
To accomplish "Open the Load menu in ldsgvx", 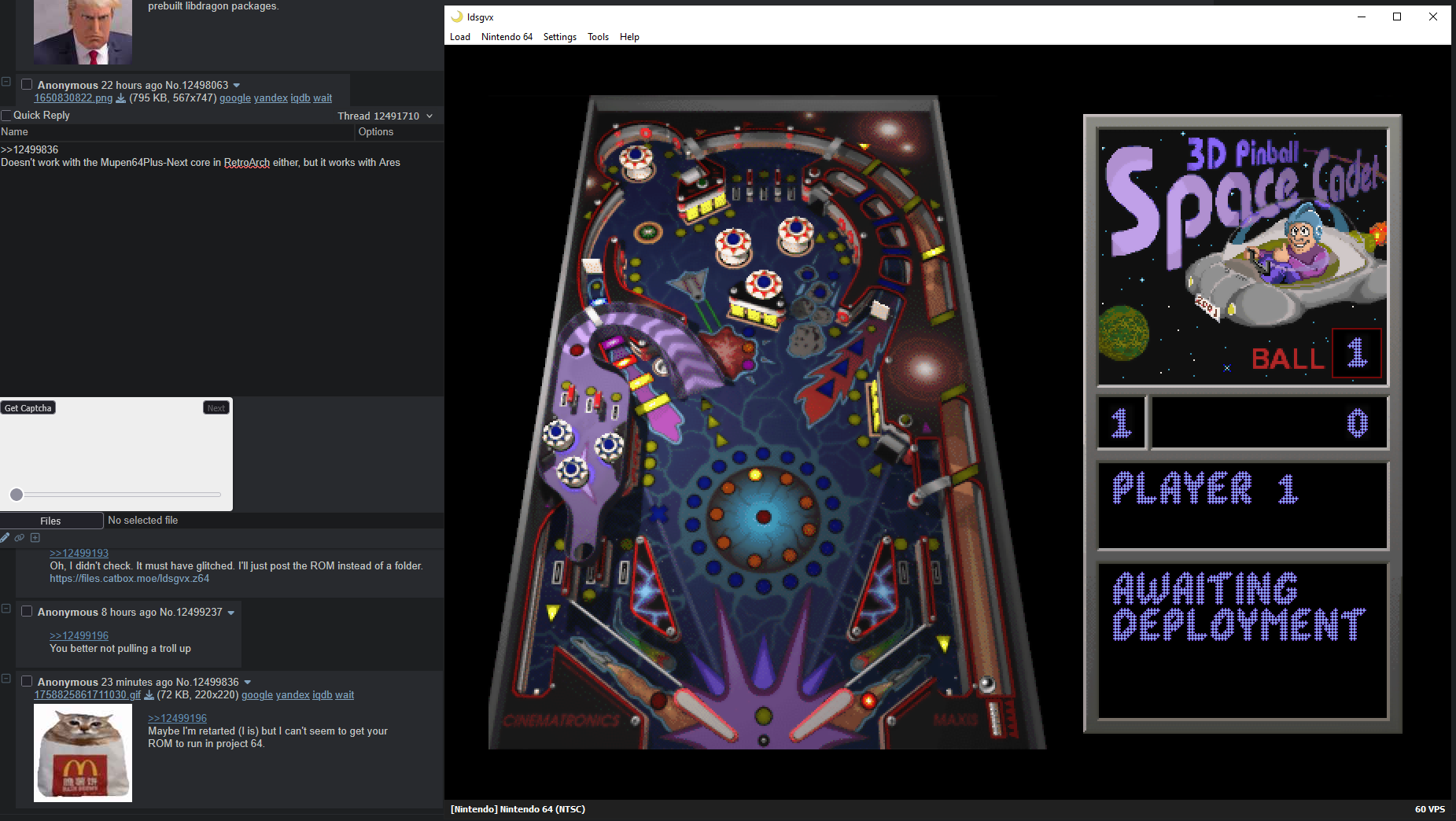I will [460, 37].
